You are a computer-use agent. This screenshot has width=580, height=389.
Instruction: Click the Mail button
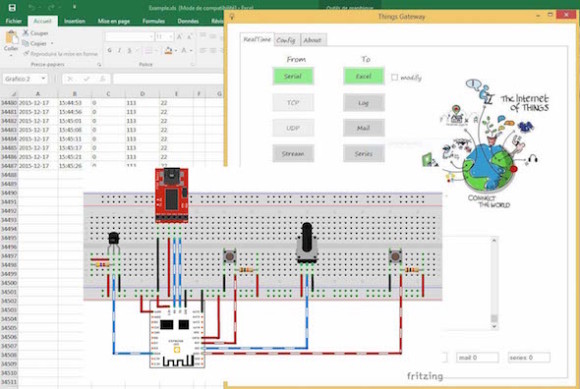[x=364, y=128]
